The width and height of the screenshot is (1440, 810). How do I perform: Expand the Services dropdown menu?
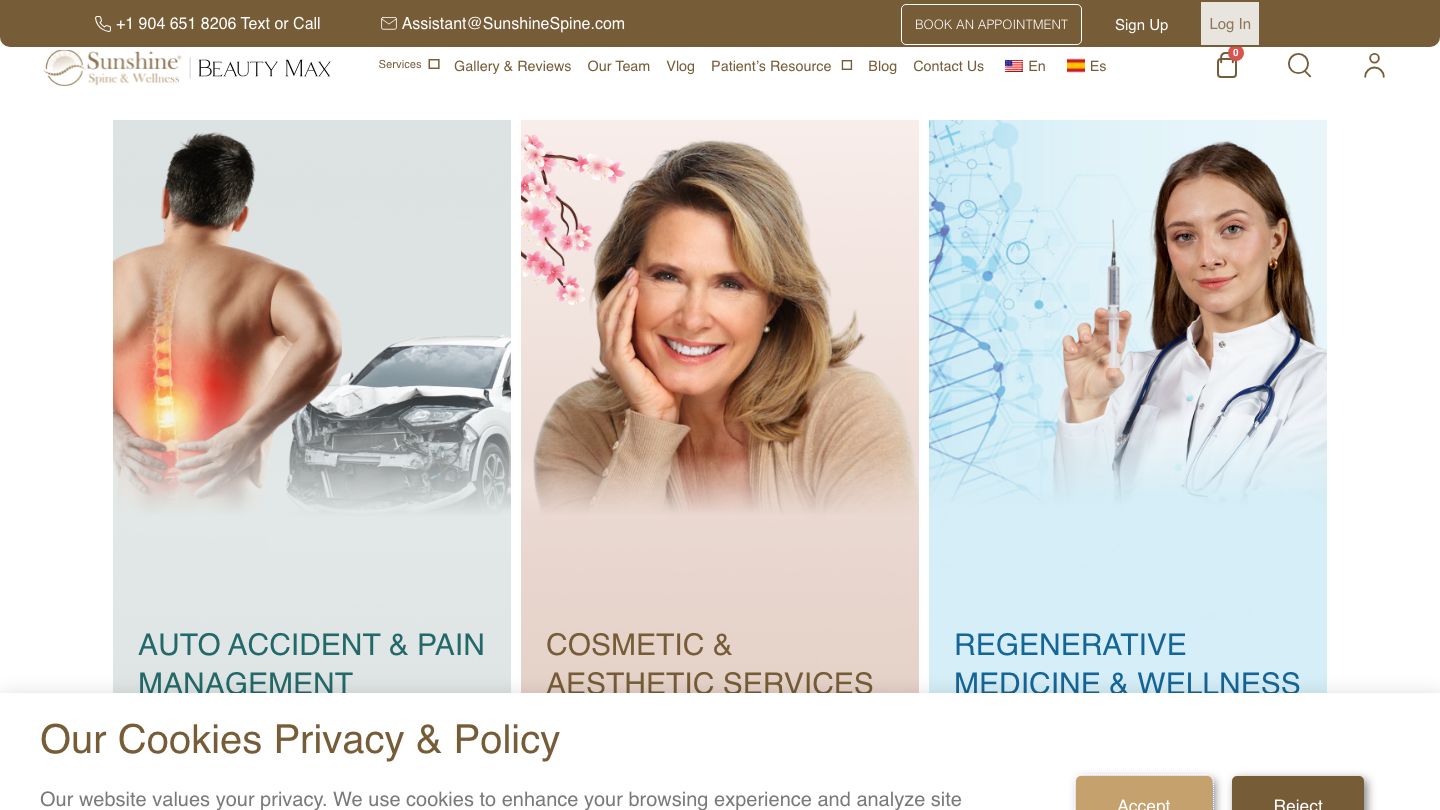click(x=408, y=64)
